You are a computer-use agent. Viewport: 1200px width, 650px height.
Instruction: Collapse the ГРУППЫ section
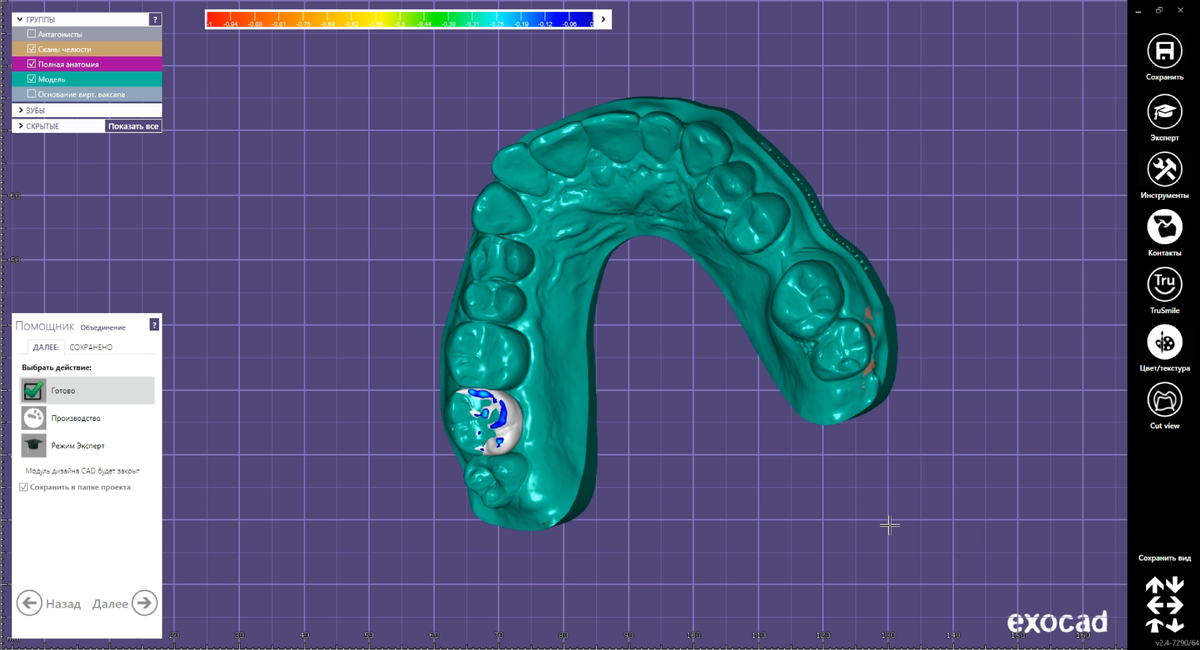20,19
